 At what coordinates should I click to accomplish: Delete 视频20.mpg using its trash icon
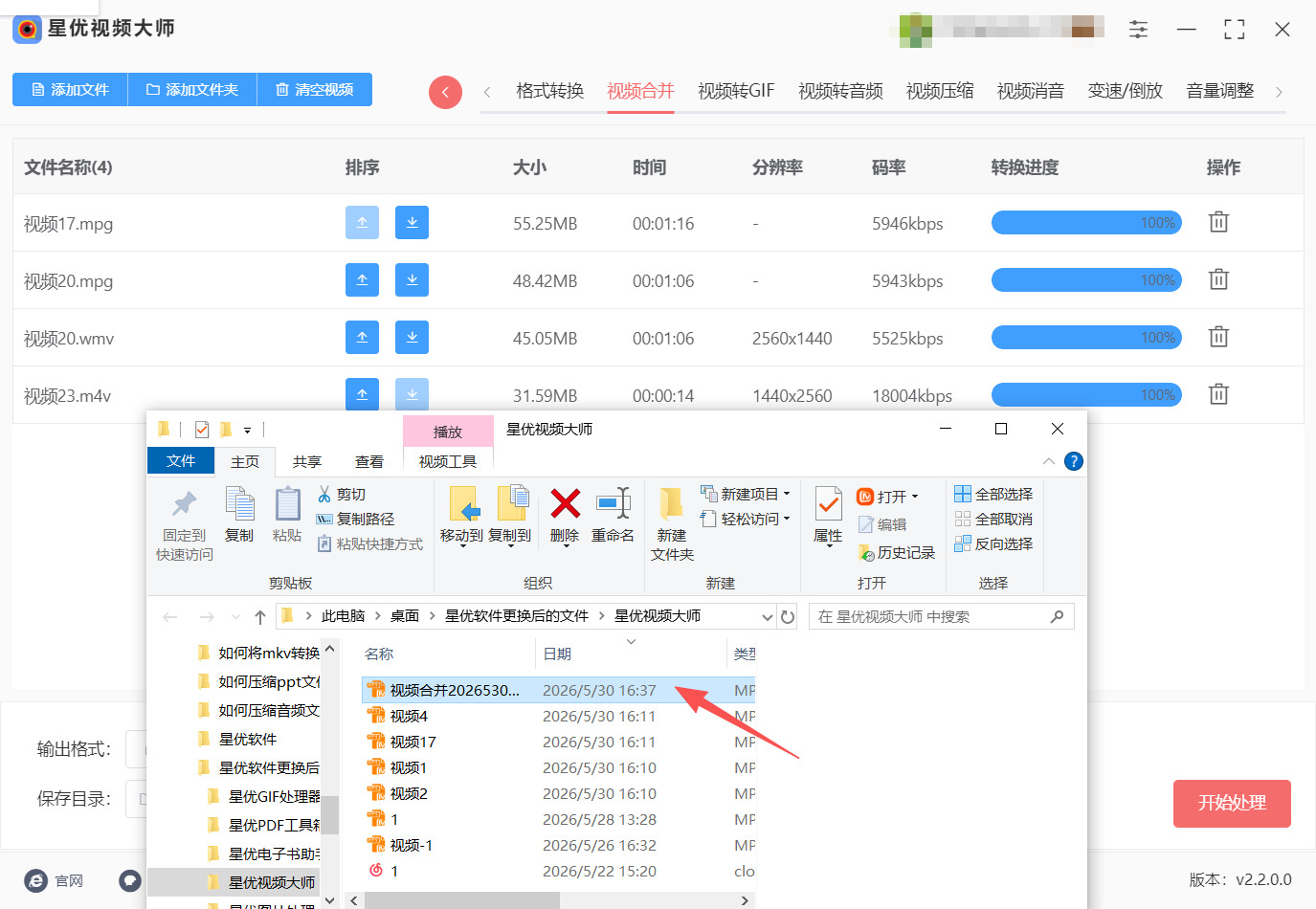click(1218, 279)
